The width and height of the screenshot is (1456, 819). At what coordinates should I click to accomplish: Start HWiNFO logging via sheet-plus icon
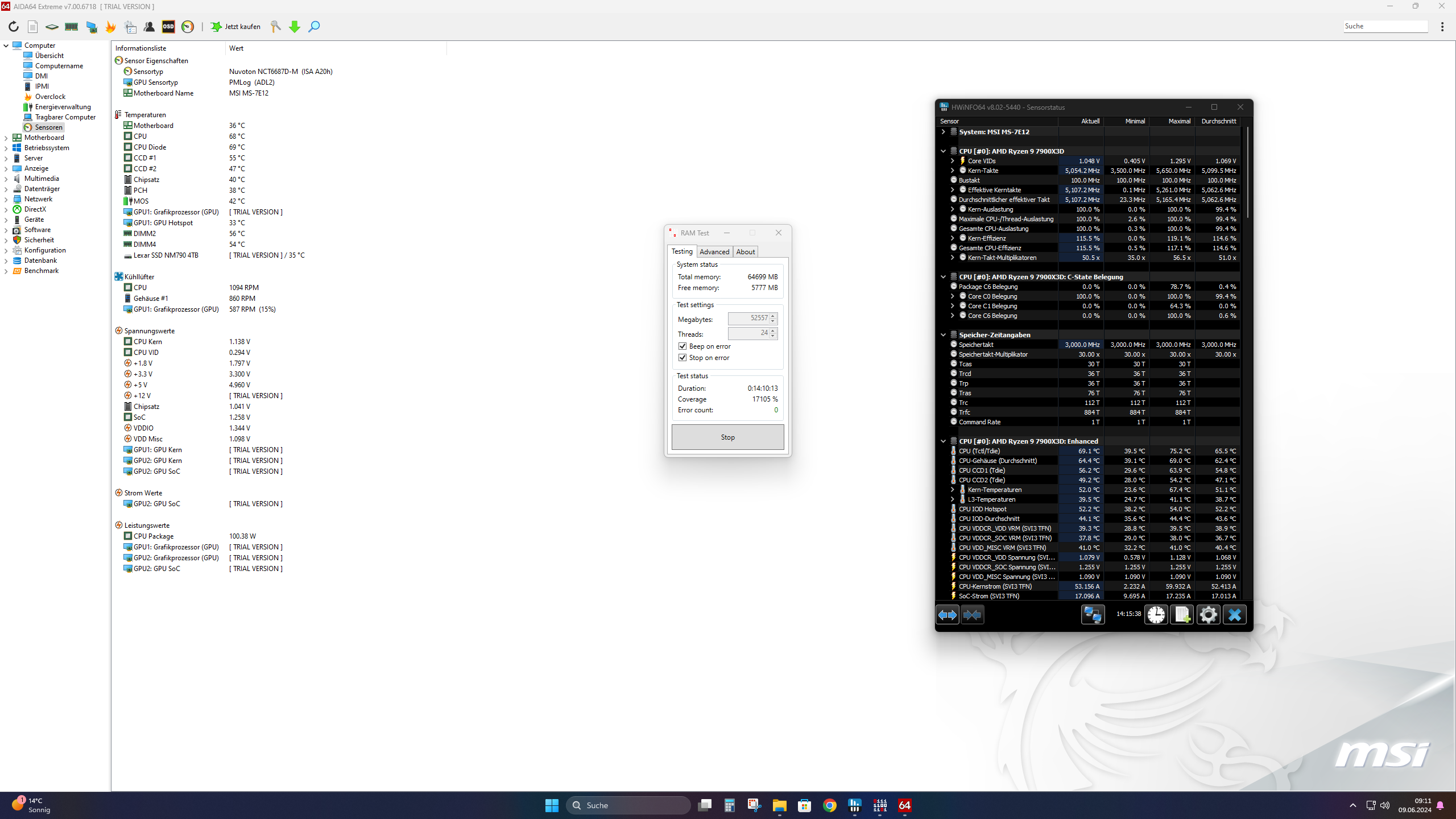coord(1182,614)
